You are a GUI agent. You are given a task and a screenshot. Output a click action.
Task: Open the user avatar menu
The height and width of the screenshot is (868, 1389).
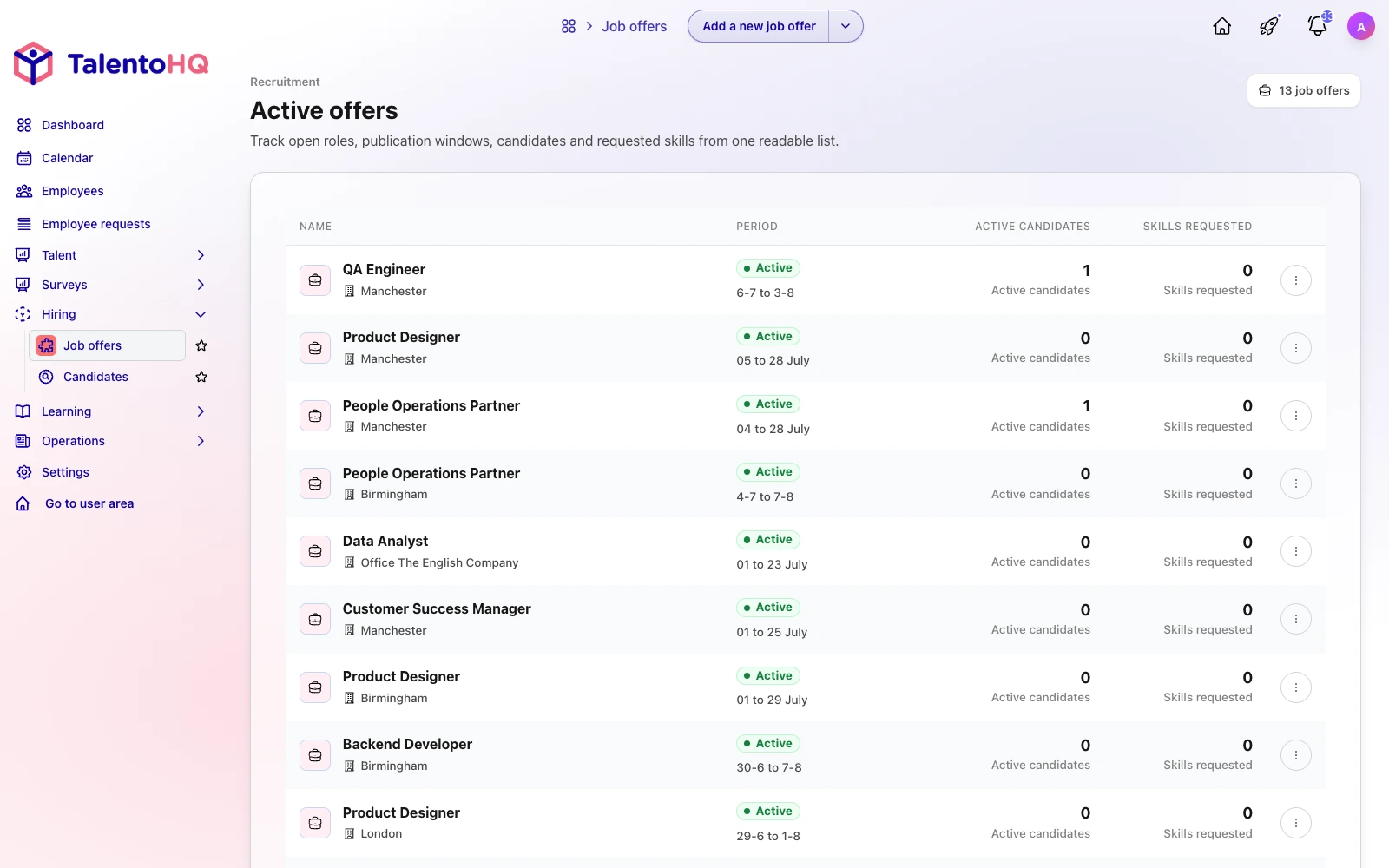(x=1361, y=26)
